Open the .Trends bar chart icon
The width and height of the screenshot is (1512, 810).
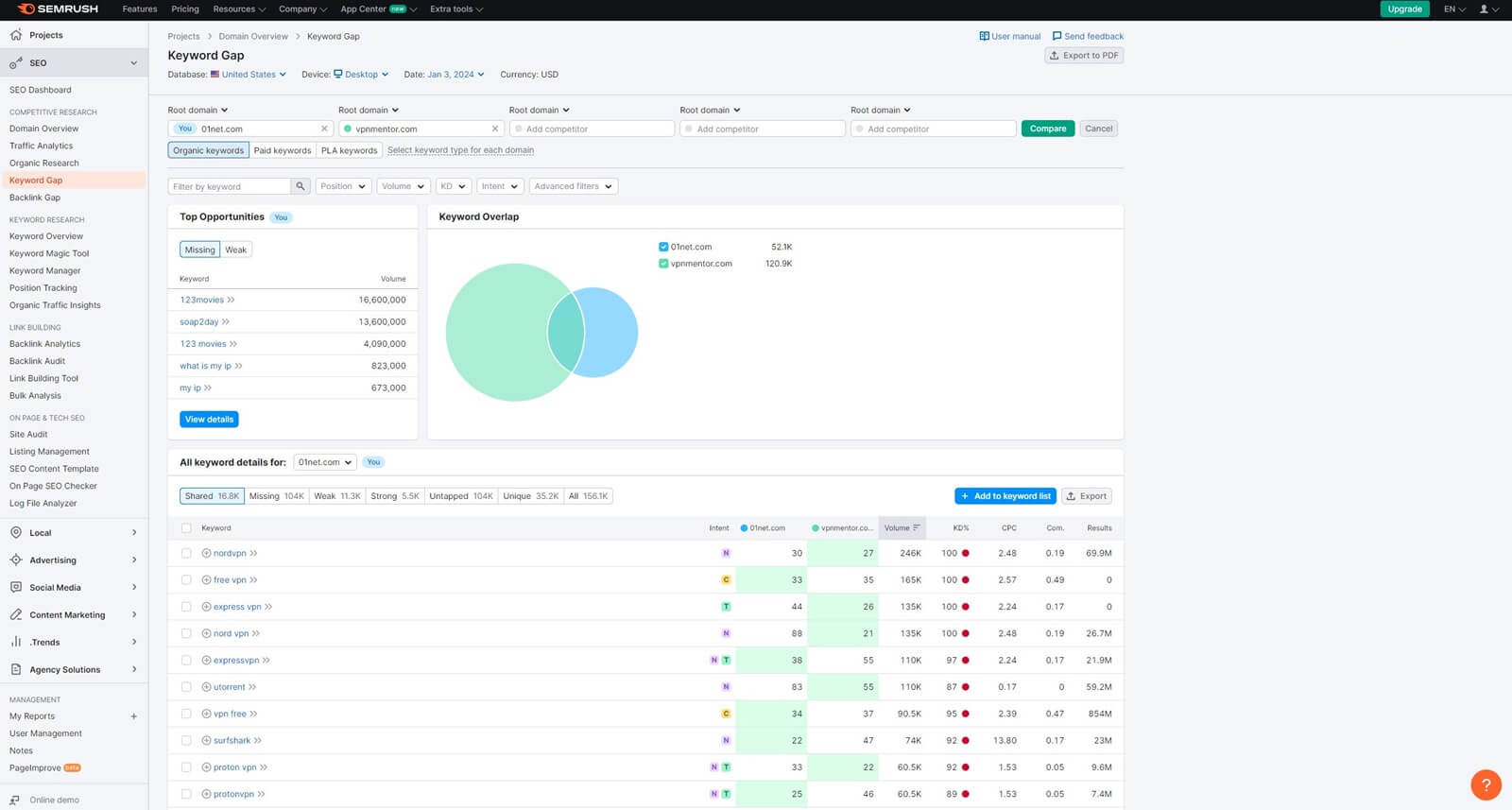pyautogui.click(x=16, y=642)
